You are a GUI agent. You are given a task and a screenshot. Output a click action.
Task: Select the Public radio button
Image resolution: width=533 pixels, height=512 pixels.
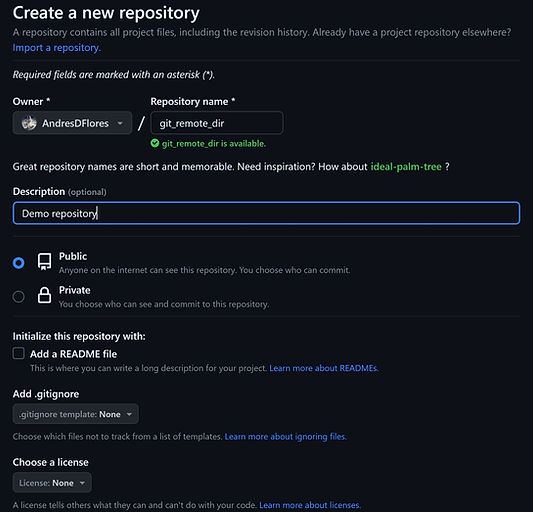coord(18,263)
